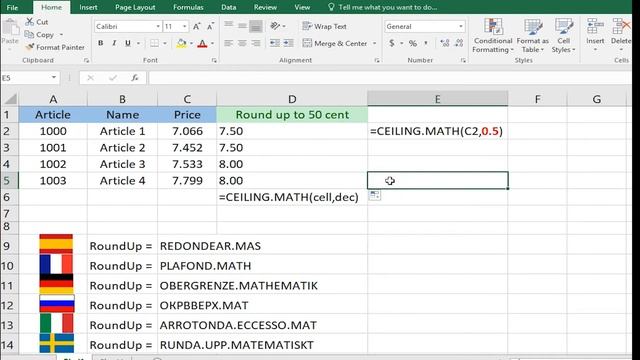This screenshot has width=640, height=360.
Task: Switch to Formulas tab
Action: click(x=188, y=7)
